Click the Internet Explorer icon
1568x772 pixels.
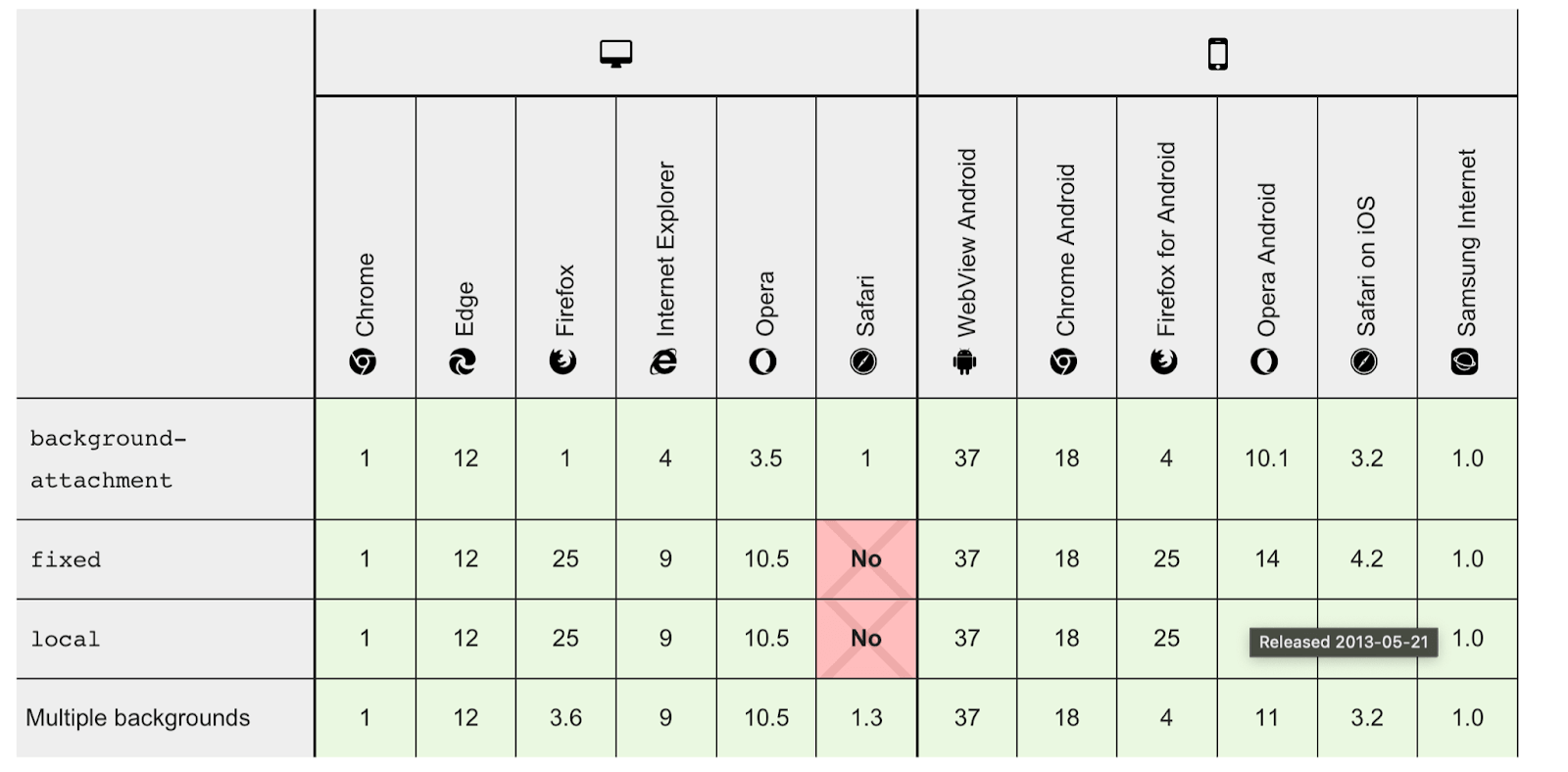tap(663, 362)
